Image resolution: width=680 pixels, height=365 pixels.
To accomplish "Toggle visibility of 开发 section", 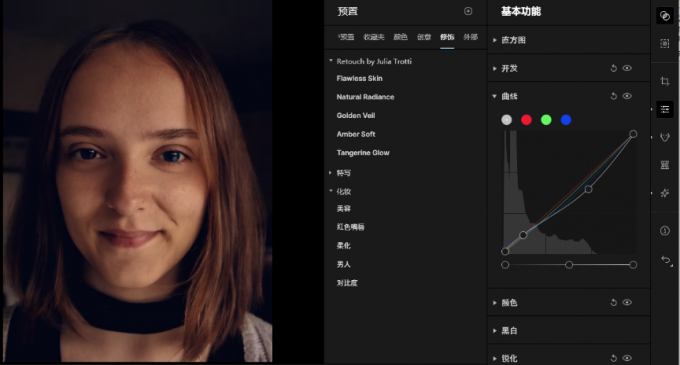I will 627,68.
